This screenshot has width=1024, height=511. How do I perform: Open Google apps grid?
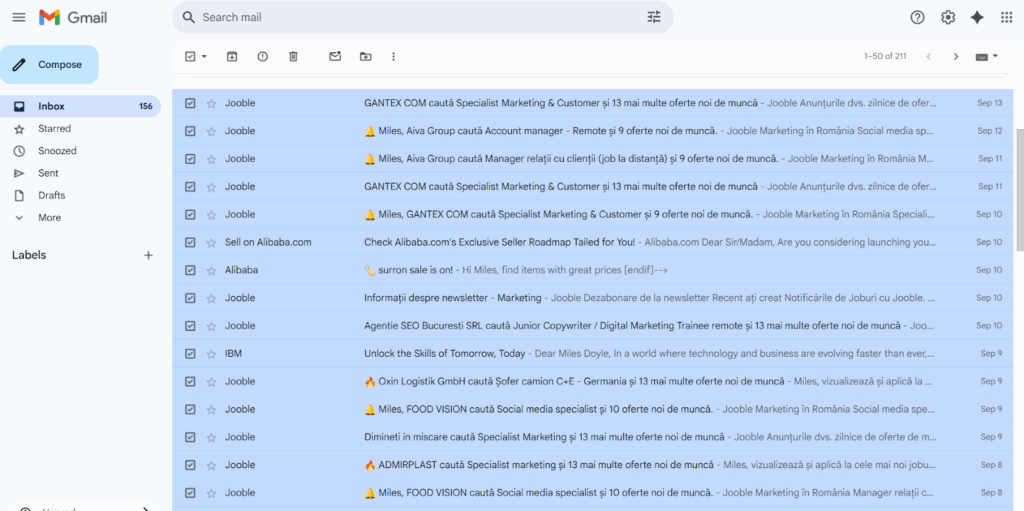(1006, 18)
